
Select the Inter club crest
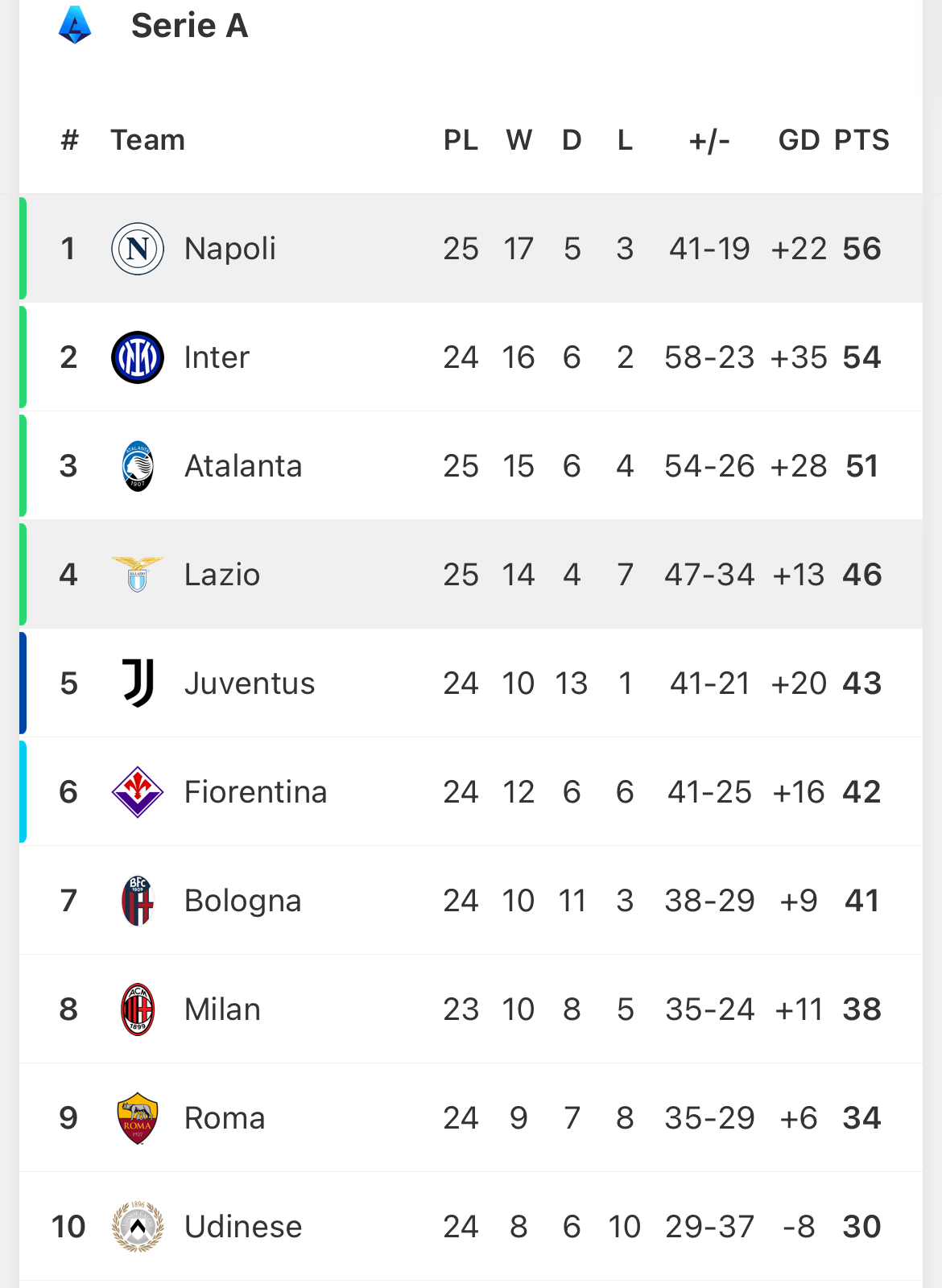(x=138, y=357)
